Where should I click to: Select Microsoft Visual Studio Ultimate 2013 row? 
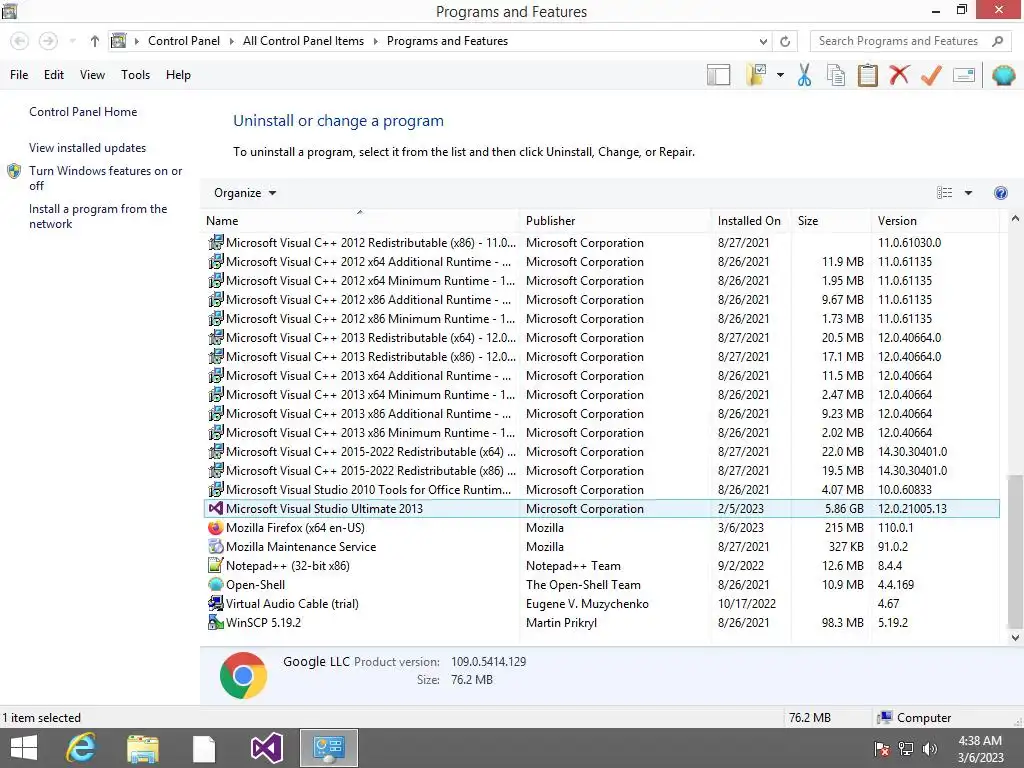point(601,509)
